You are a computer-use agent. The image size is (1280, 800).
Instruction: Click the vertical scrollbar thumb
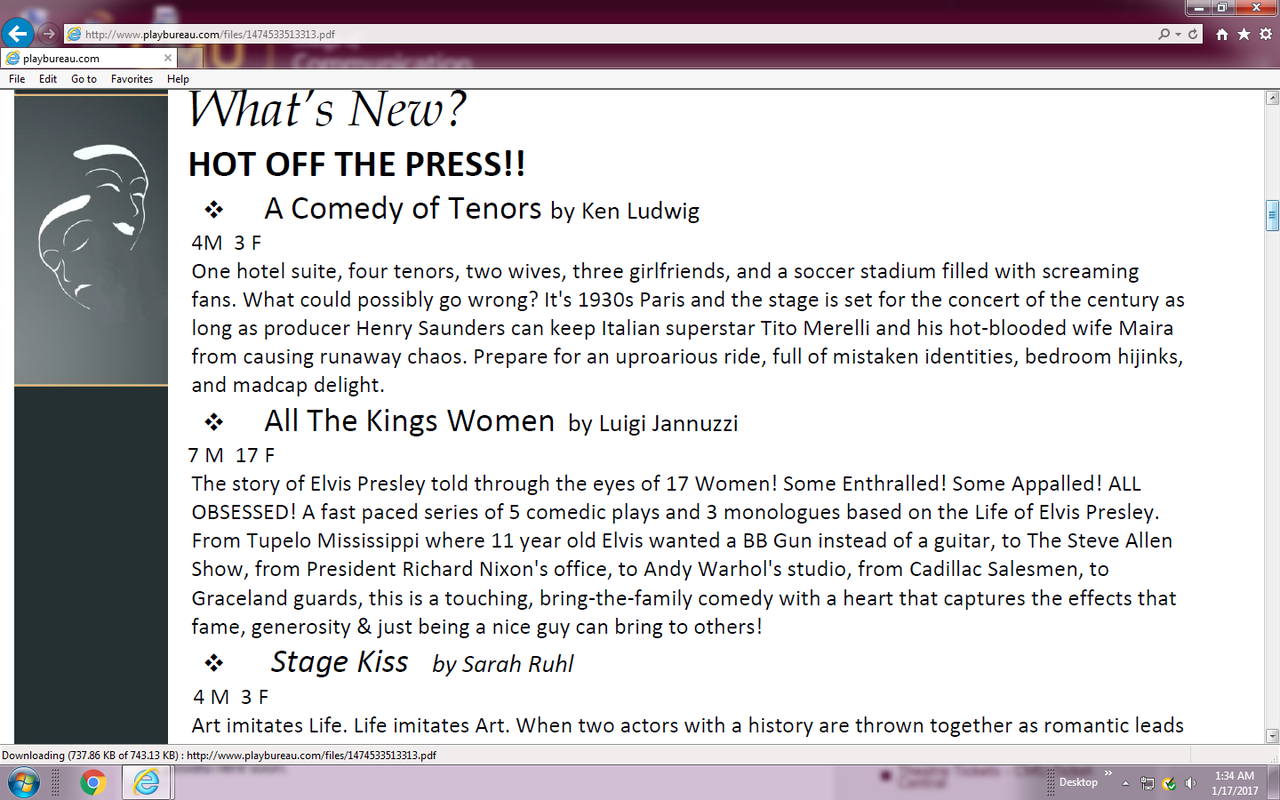1272,215
